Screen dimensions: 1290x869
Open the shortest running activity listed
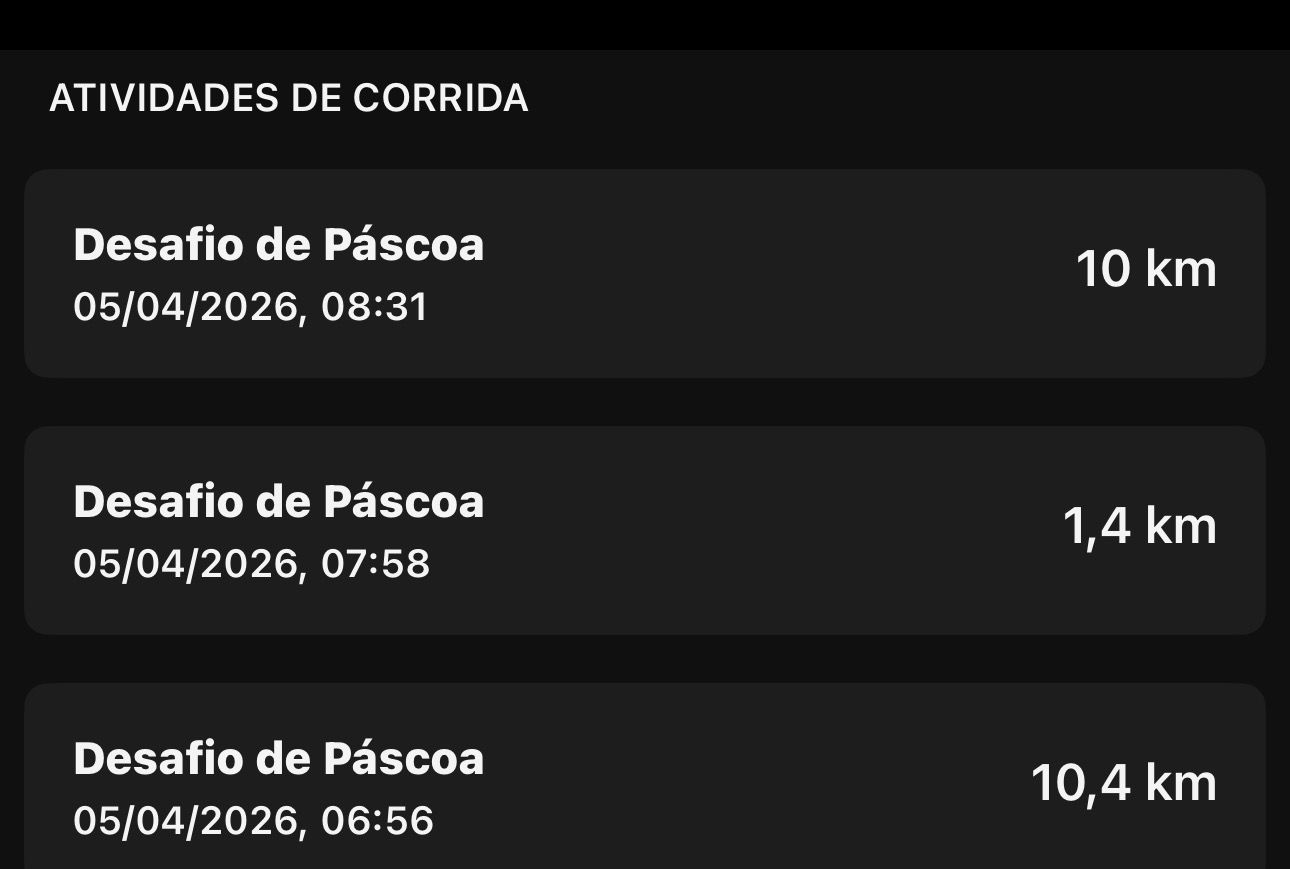(645, 530)
